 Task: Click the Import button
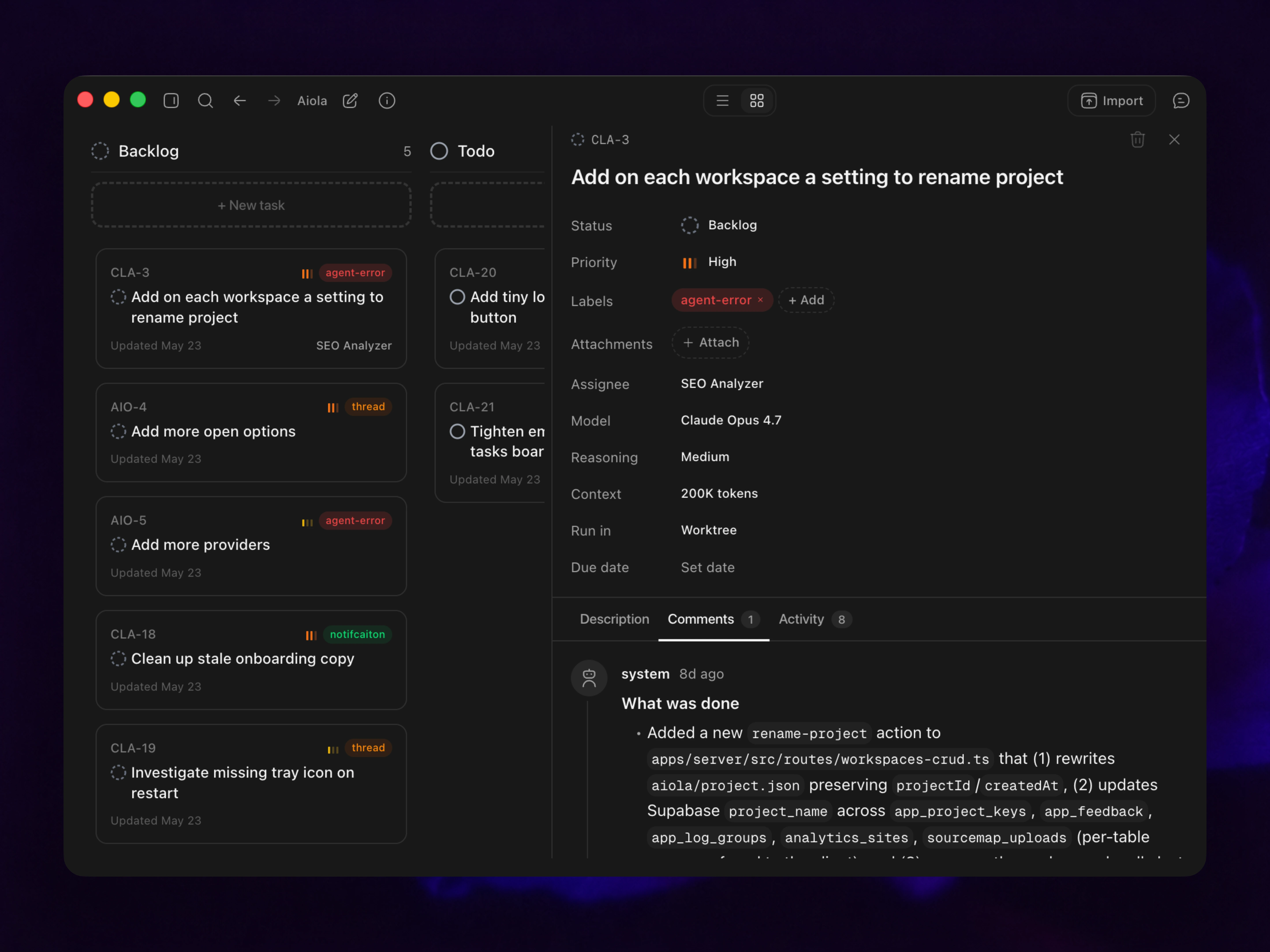pos(1111,101)
